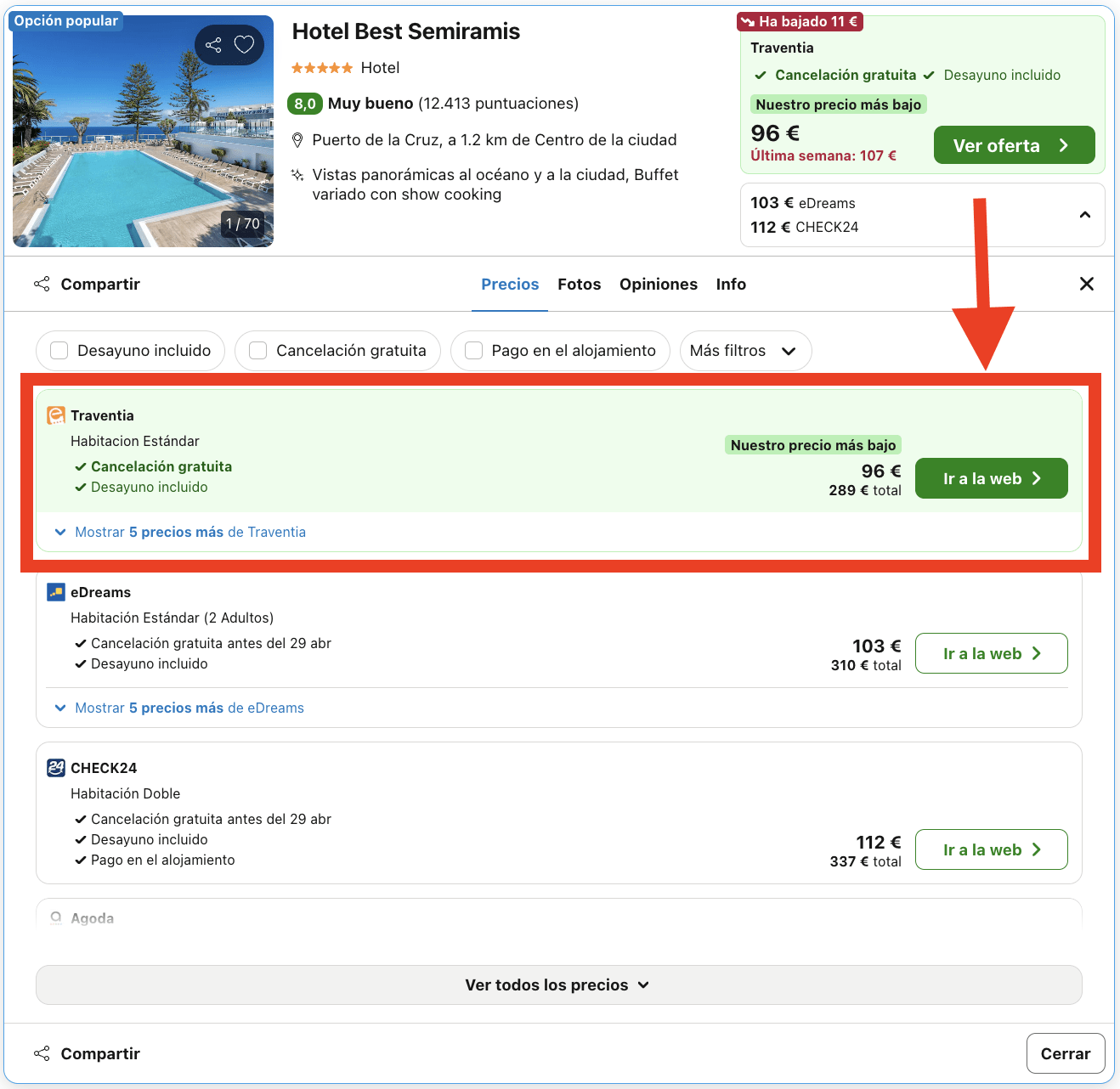Click the green Ver oferta button

(1013, 144)
